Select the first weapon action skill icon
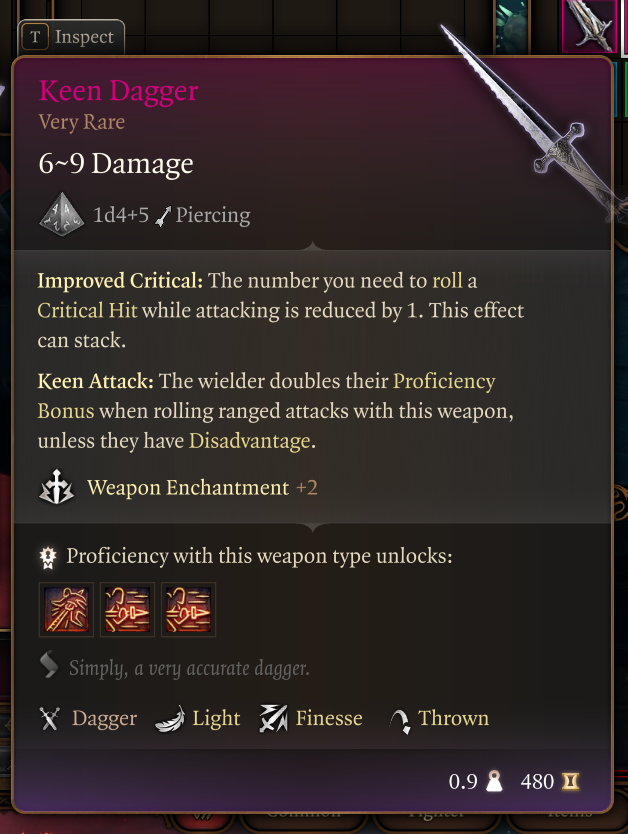Screen dimensions: 628x834 click(66, 610)
